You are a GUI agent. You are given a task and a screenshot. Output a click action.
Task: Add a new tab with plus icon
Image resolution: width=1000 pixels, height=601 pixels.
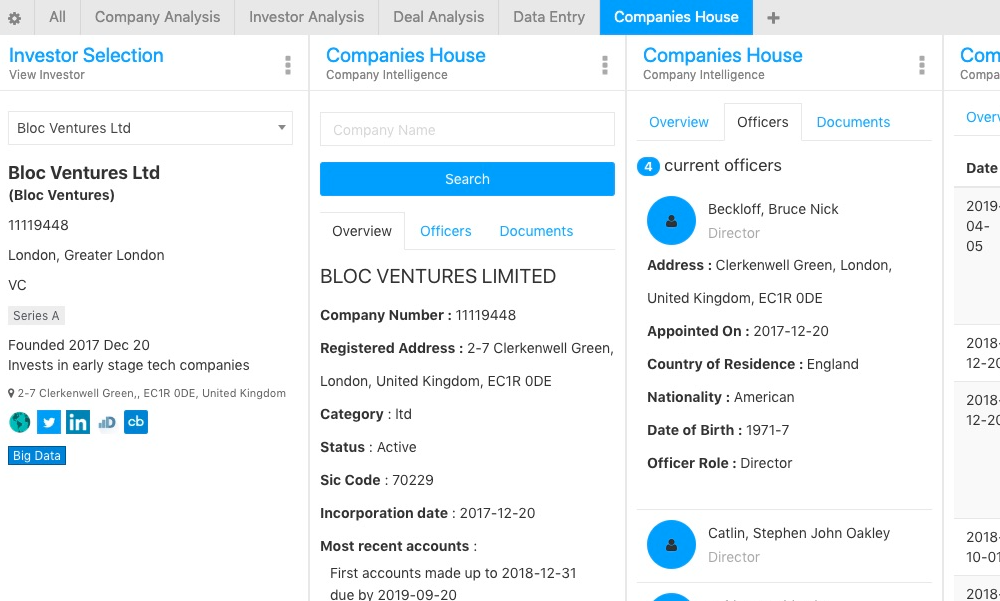pos(773,18)
